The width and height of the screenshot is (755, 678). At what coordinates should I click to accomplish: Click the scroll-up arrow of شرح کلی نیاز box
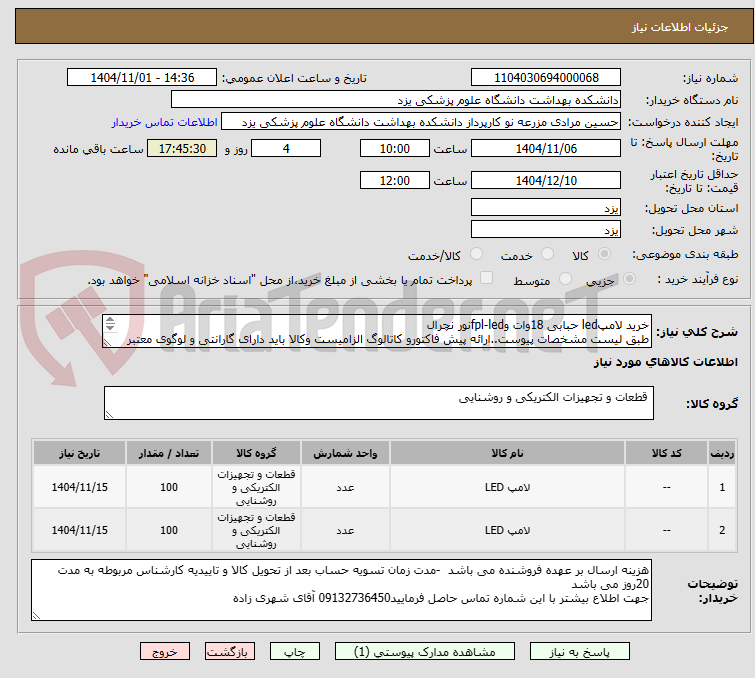pyautogui.click(x=110, y=320)
